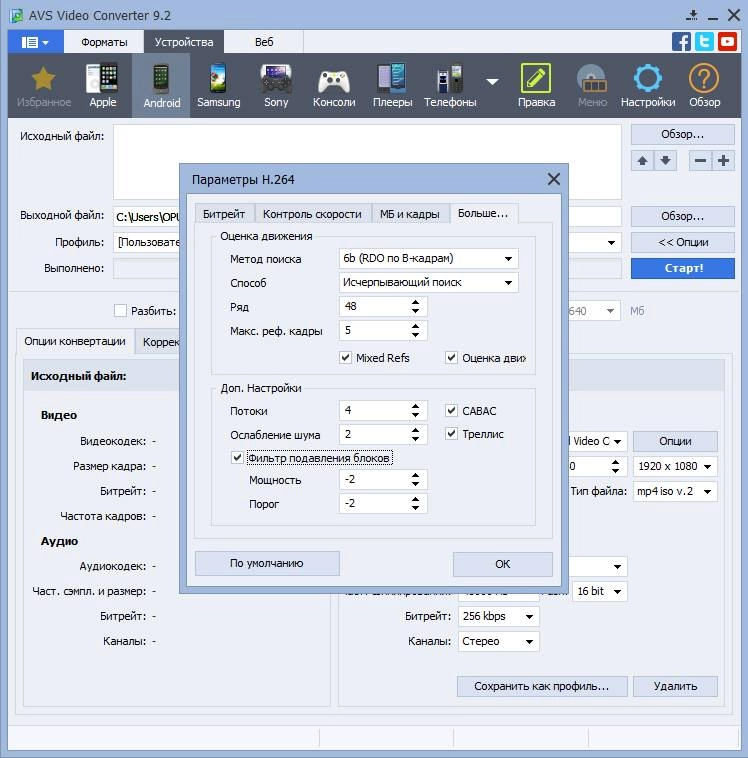Image resolution: width=748 pixels, height=758 pixels.
Task: Click the blue Старт! button
Action: (x=683, y=268)
